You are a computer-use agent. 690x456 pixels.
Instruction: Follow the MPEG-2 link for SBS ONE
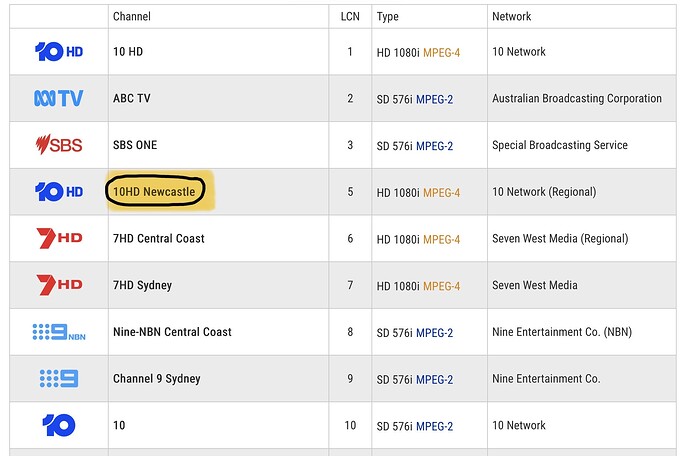[x=434, y=146]
